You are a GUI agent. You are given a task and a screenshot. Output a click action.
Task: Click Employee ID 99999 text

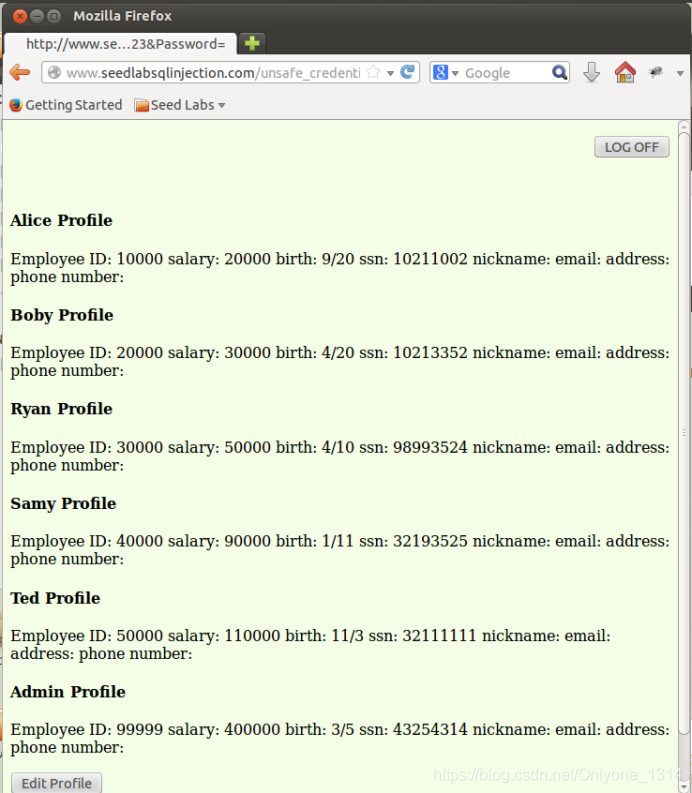(86, 729)
